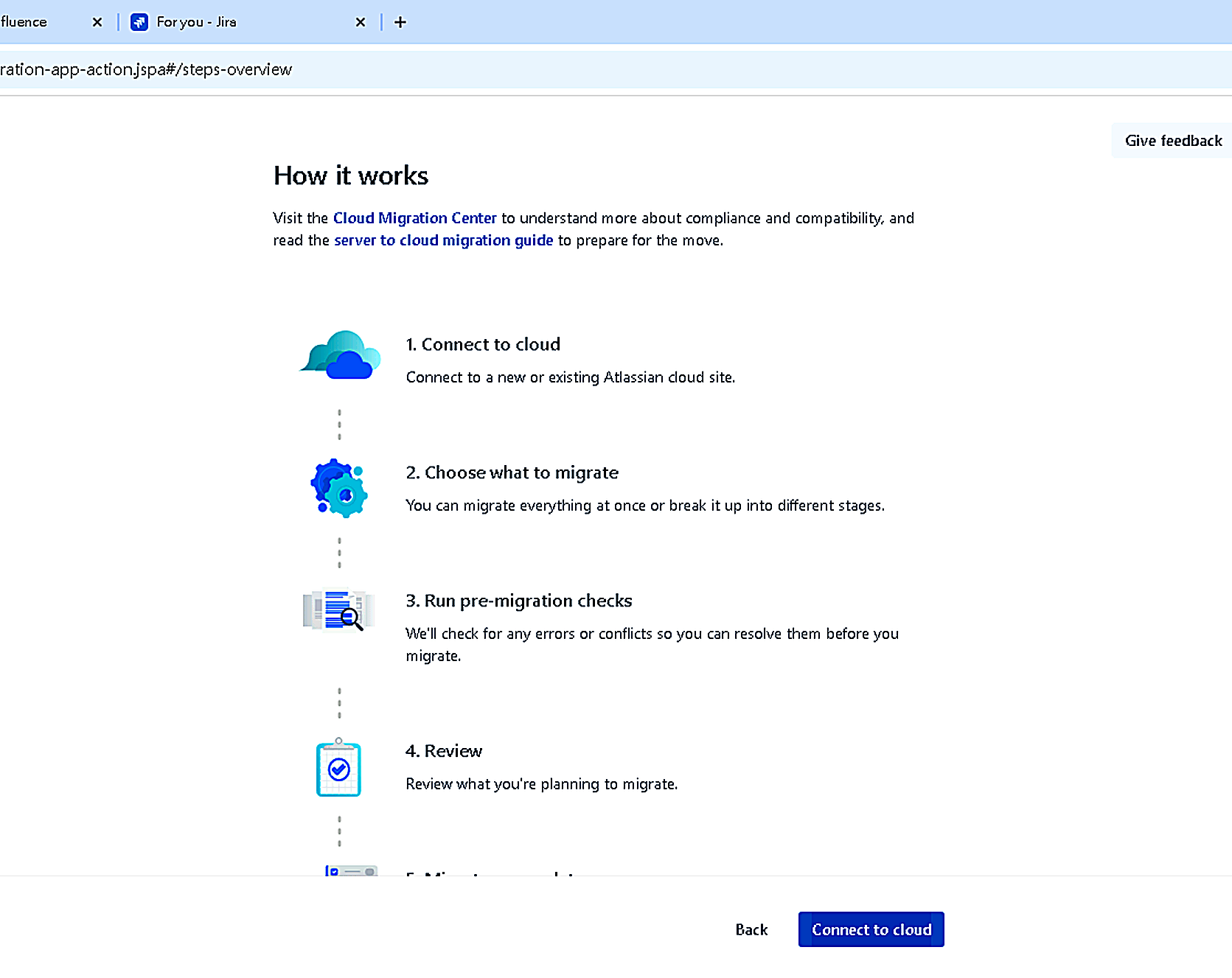Click the clipboard checkmark Review icon

click(338, 769)
